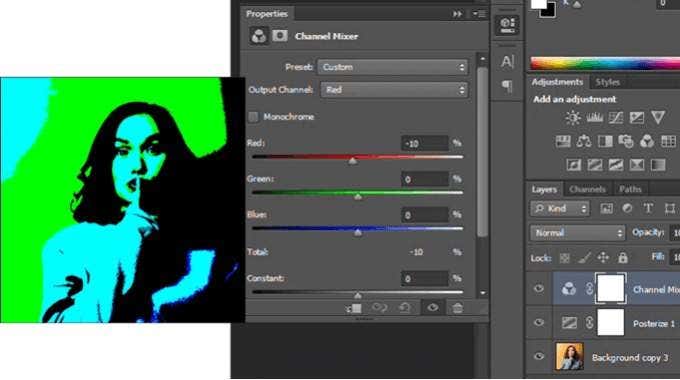Click the Green slider handle
The width and height of the screenshot is (680, 380).
[x=358, y=197]
